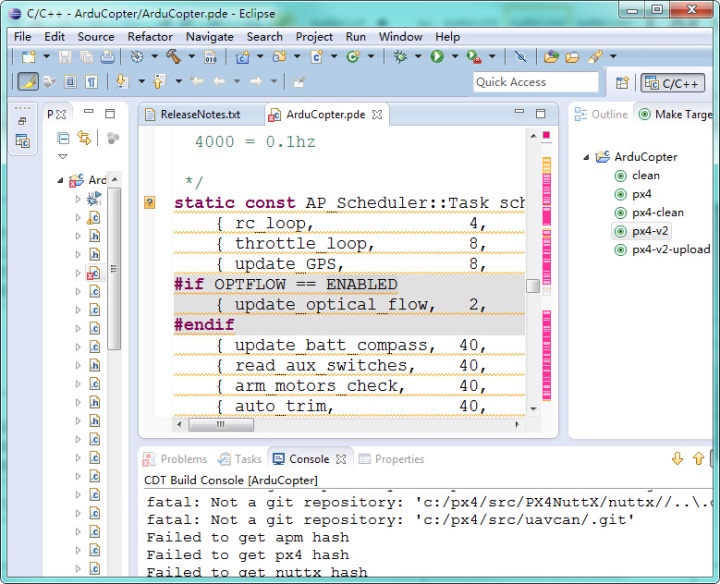
Task: Maximize the editor area
Action: pos(540,113)
